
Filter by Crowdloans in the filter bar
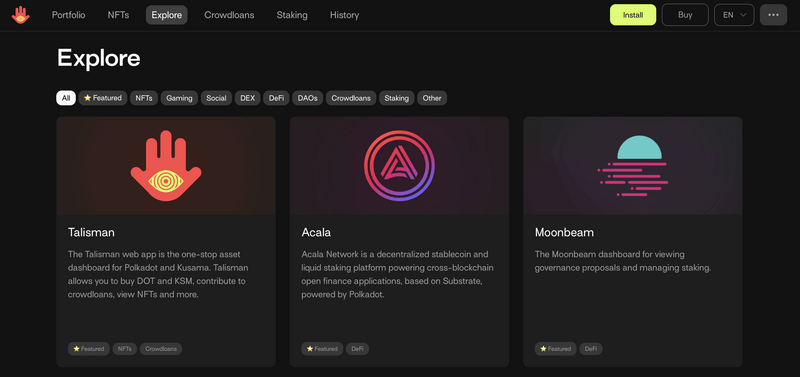click(351, 98)
